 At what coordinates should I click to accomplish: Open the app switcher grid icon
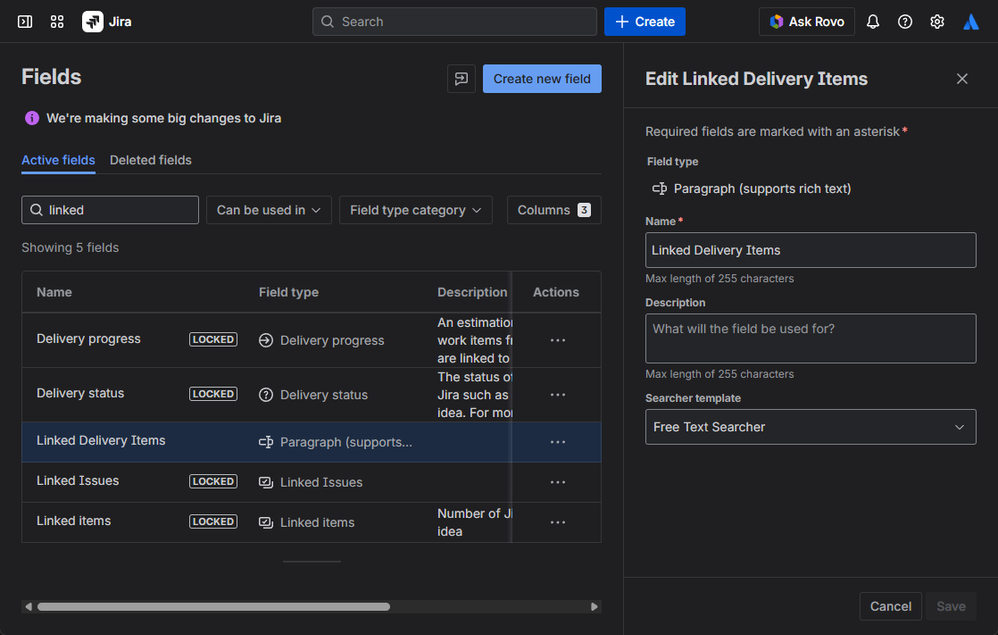57,21
